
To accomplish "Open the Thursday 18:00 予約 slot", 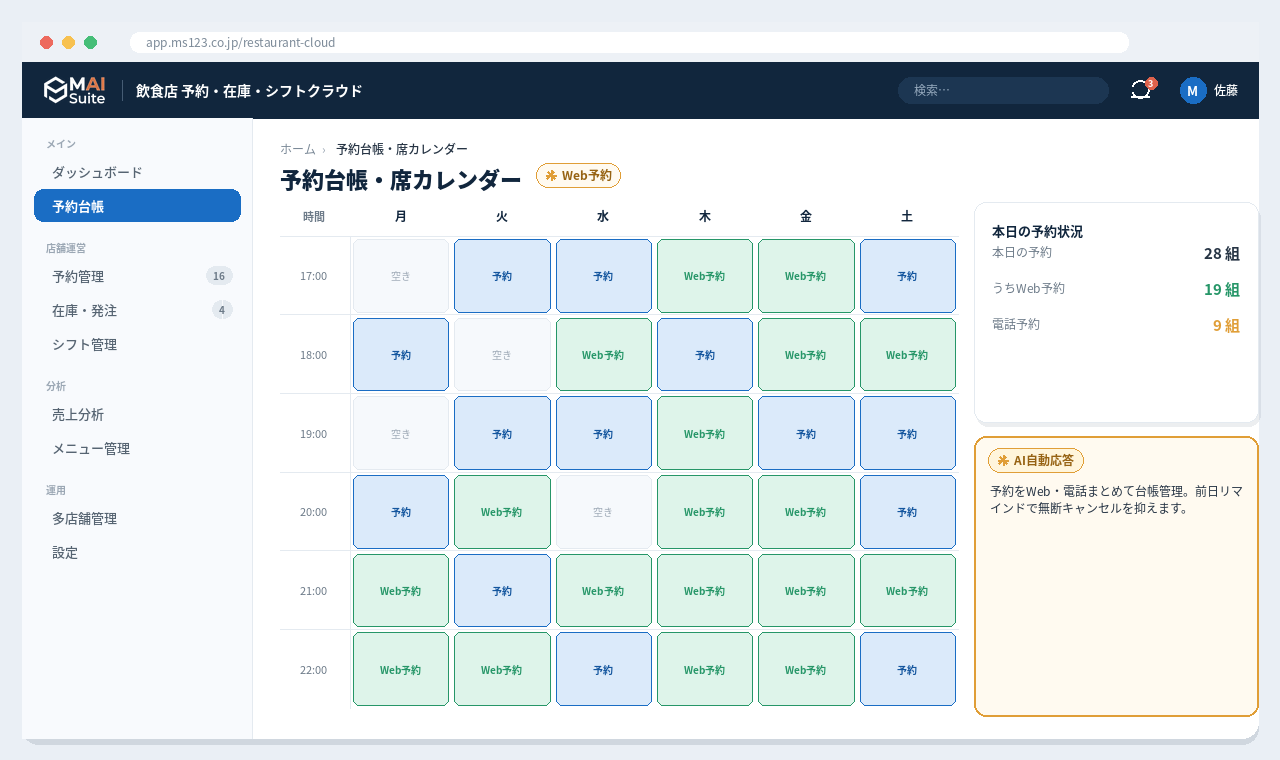I will point(705,355).
